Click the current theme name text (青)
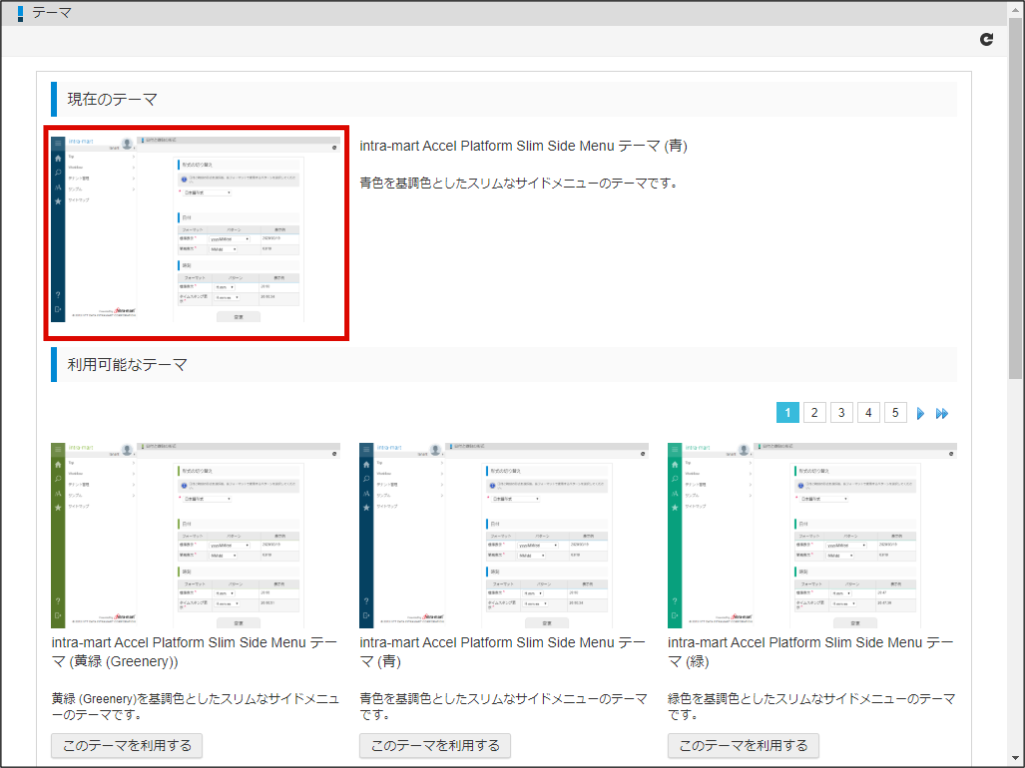The width and height of the screenshot is (1025, 768). click(523, 146)
